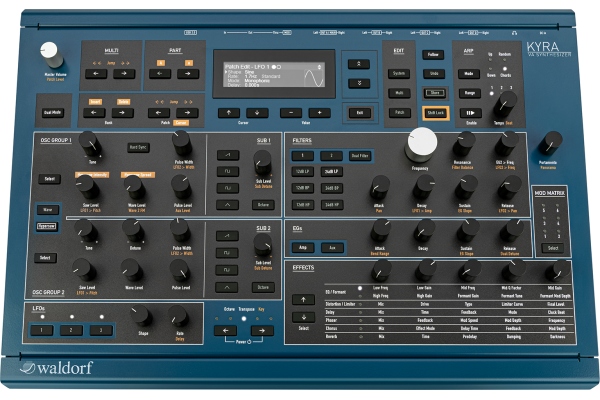Image resolution: width=600 pixels, height=400 pixels.
Task: Adjust the LFO Shape knob
Action: tap(141, 316)
